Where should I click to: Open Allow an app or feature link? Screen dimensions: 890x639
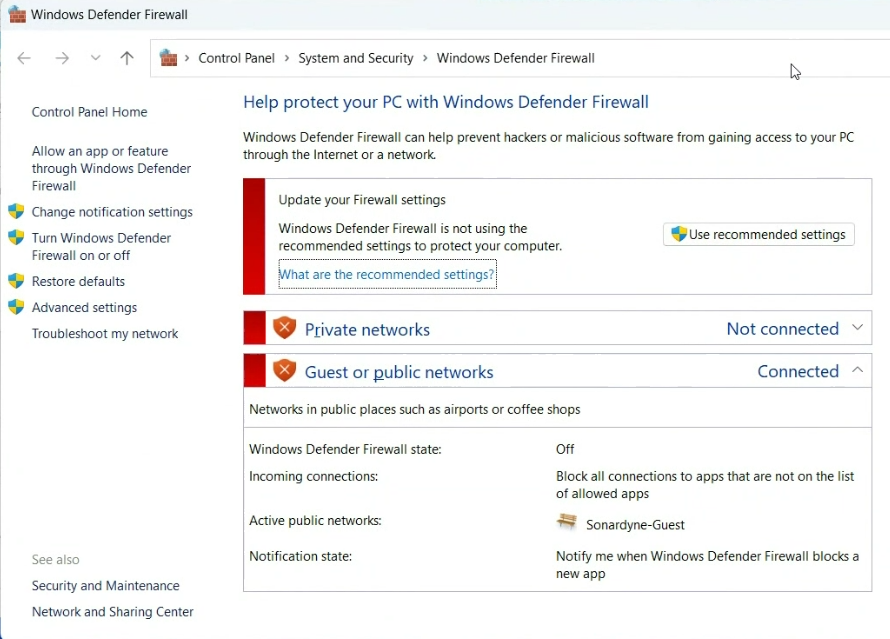click(x=111, y=169)
